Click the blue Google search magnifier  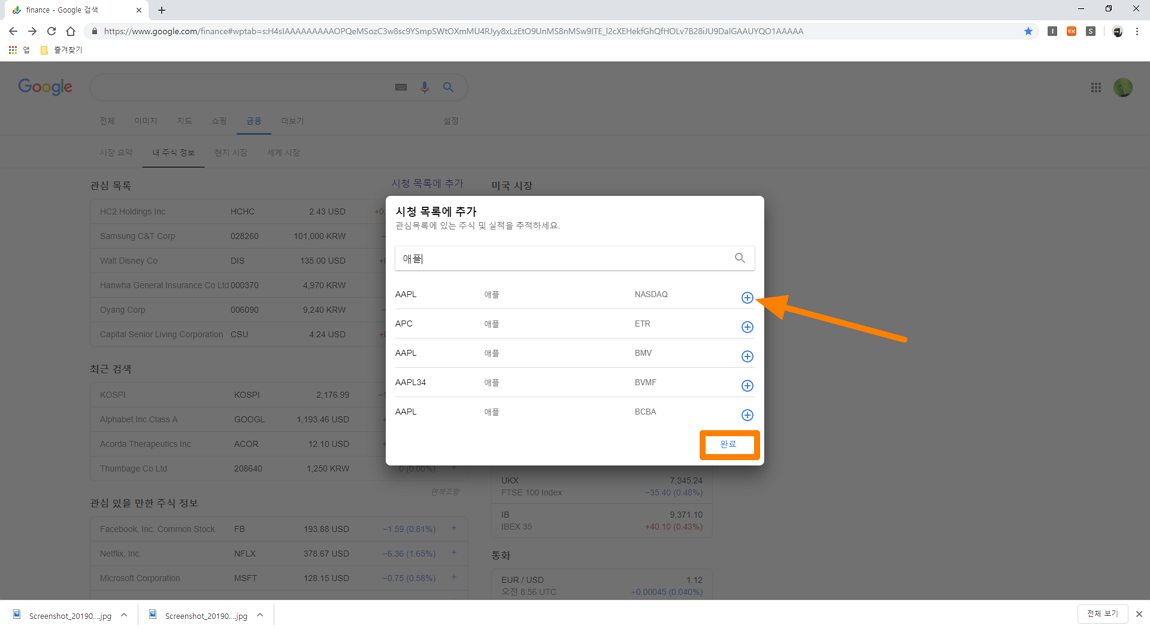click(x=447, y=87)
